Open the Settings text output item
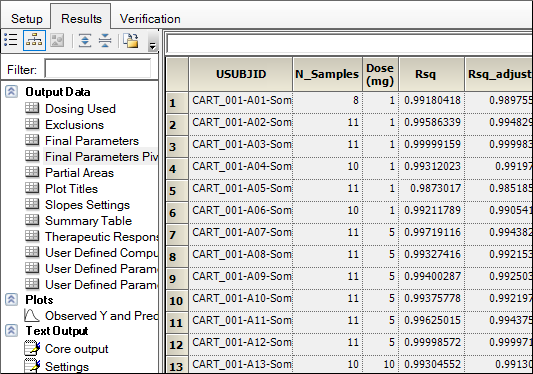The height and width of the screenshot is (374, 533). 67,366
